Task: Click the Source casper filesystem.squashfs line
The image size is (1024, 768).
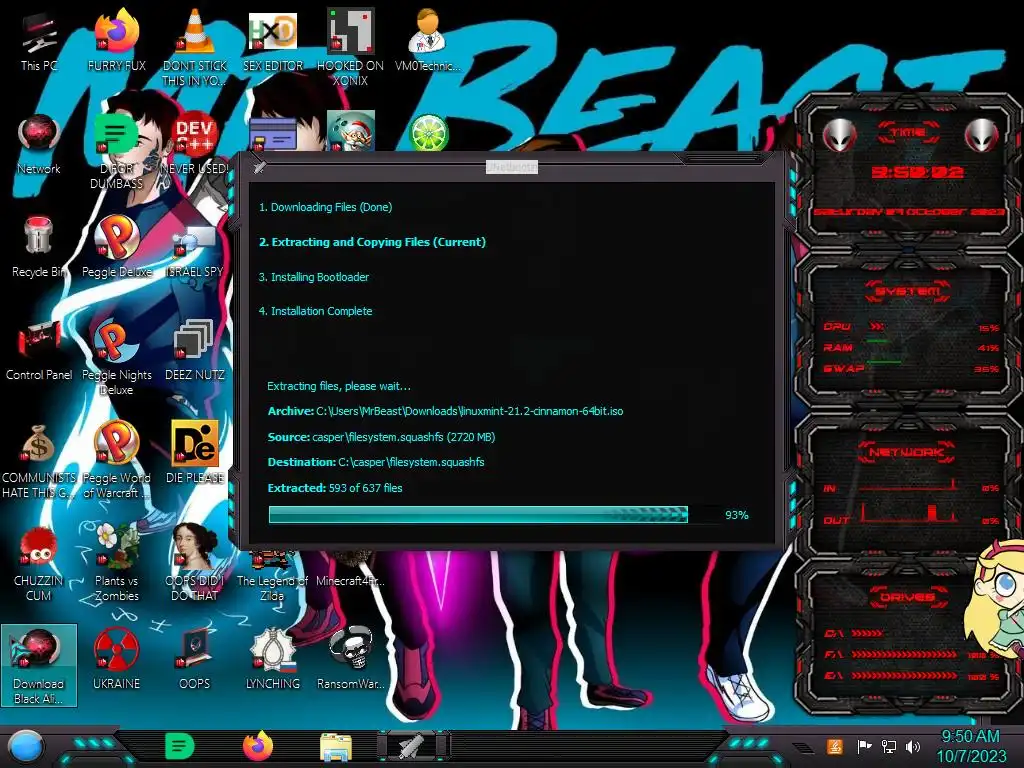Action: click(x=381, y=437)
